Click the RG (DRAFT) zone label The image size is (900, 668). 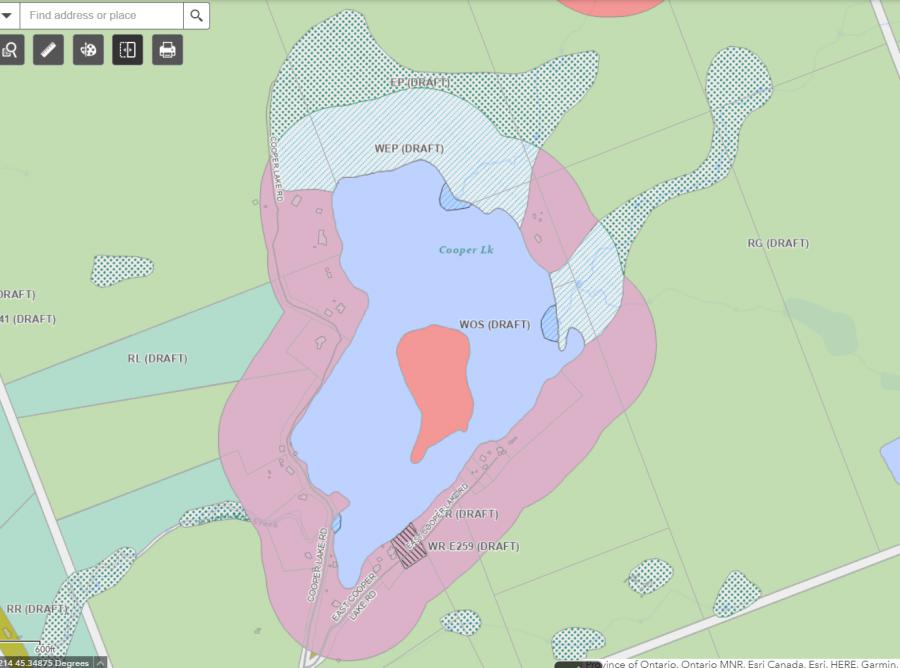point(778,243)
